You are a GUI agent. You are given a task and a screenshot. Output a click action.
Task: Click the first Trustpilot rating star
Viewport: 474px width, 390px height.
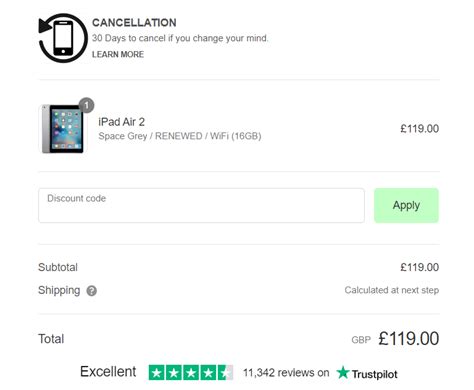click(x=157, y=373)
